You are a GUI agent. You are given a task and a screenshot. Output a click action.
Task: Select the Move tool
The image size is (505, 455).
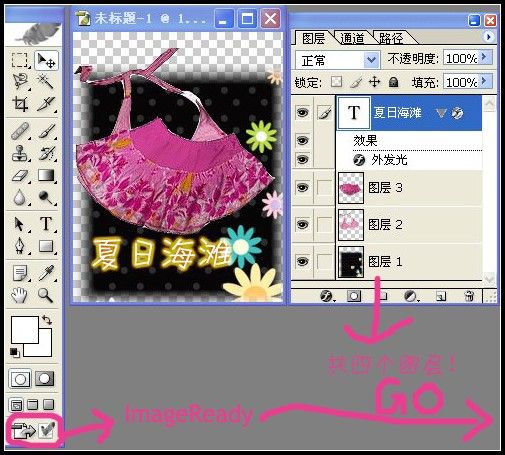pyautogui.click(x=46, y=61)
